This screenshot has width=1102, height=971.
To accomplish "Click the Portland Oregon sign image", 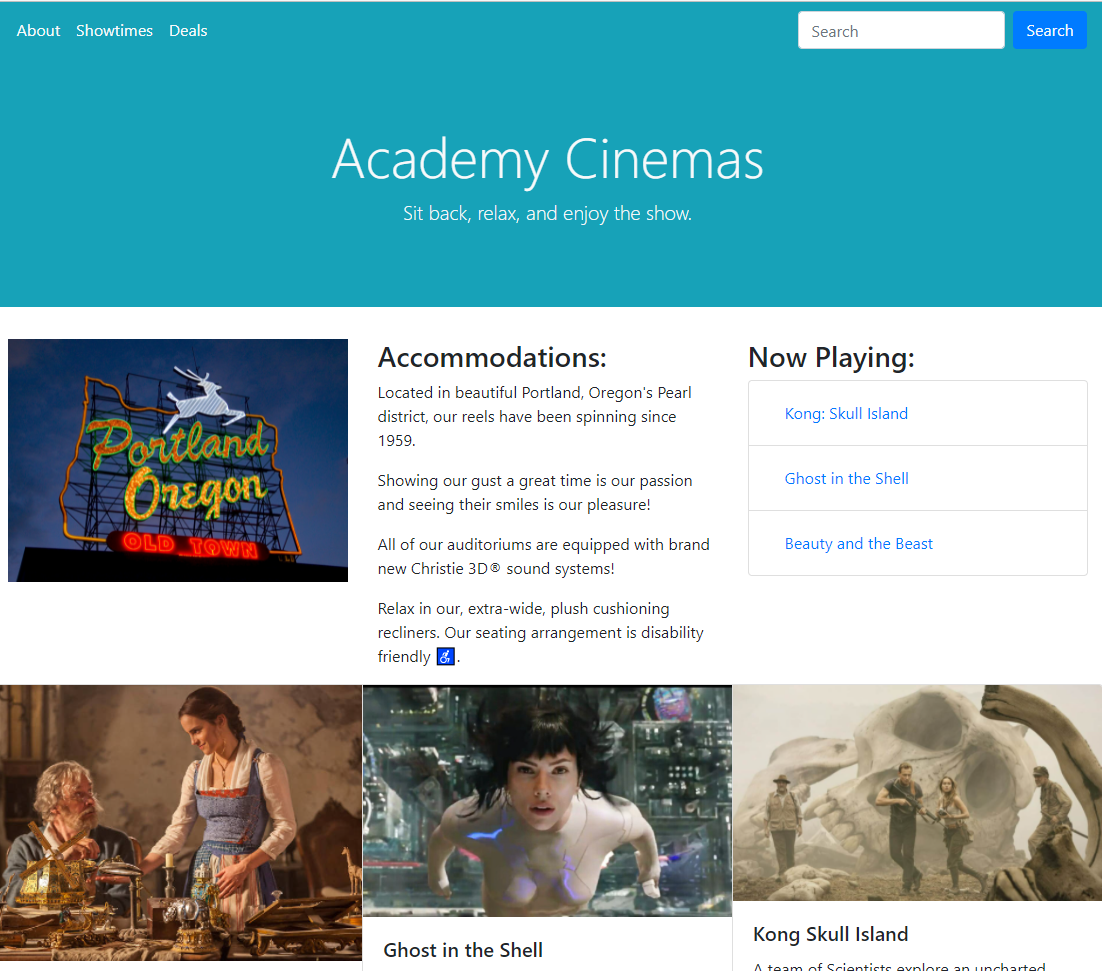I will pos(178,460).
